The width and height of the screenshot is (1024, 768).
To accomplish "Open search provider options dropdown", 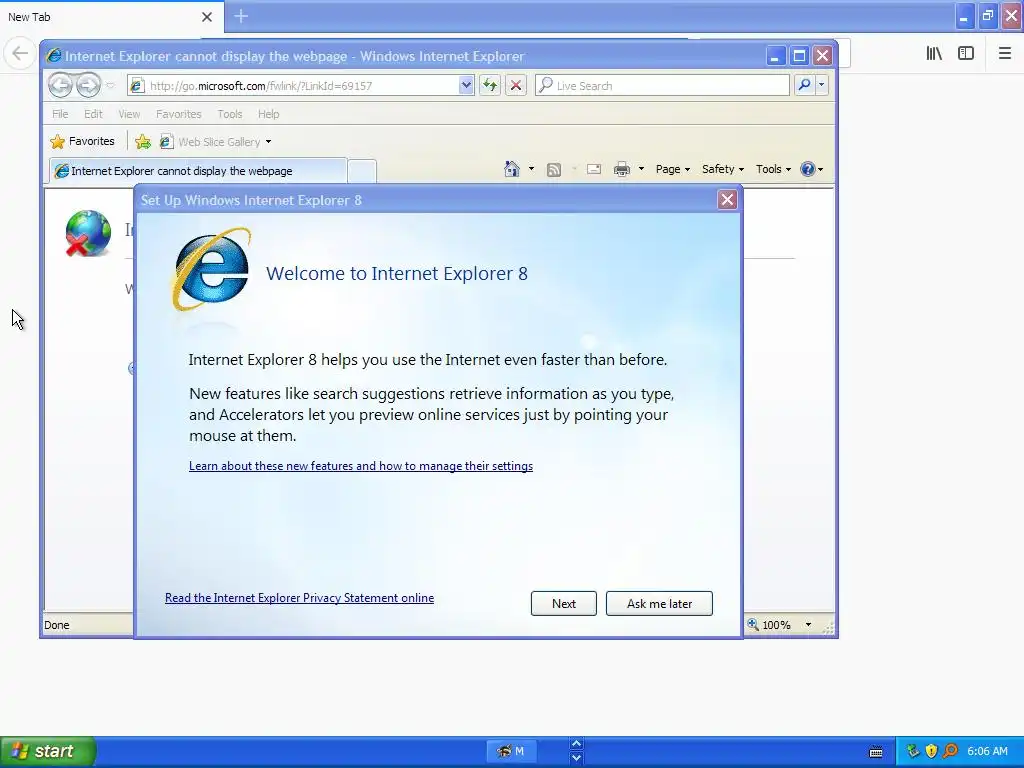I will click(822, 85).
